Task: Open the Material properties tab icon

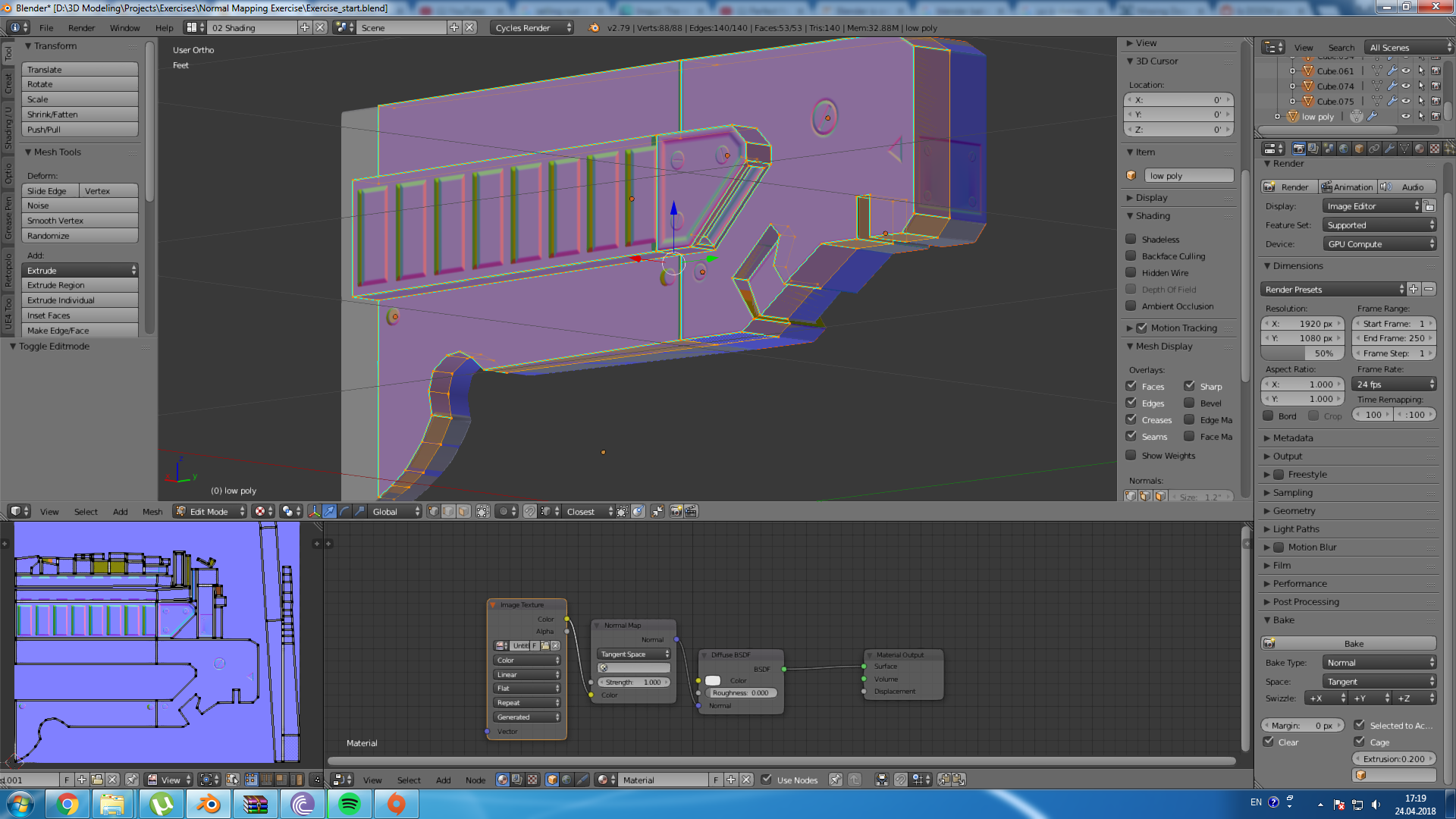Action: 1420,149
